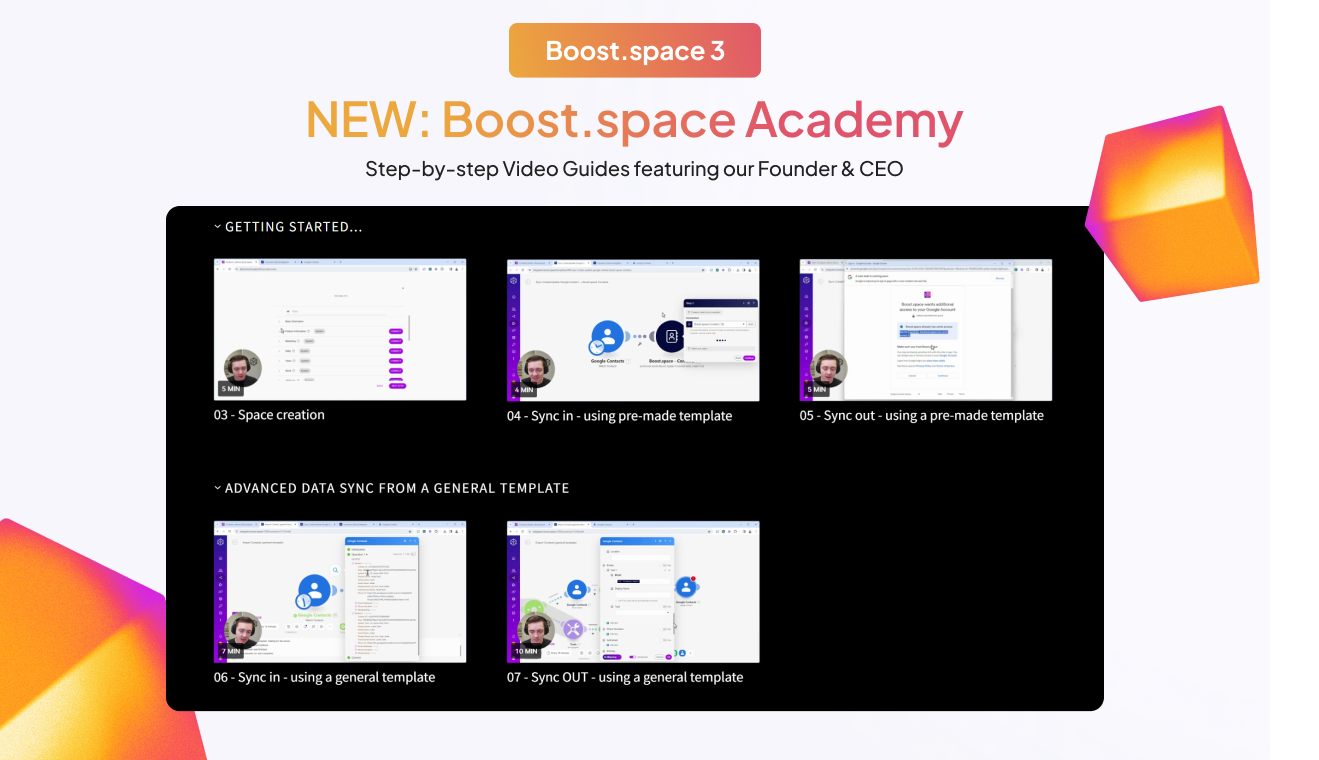Viewport: 1319px width, 760px height.
Task: Click the presenter avatar on video 07
Action: 536,630
